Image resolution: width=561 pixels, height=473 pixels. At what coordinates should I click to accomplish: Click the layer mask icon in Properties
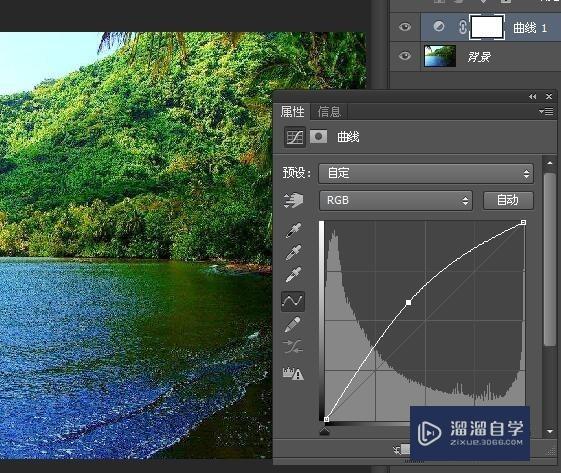(x=318, y=137)
